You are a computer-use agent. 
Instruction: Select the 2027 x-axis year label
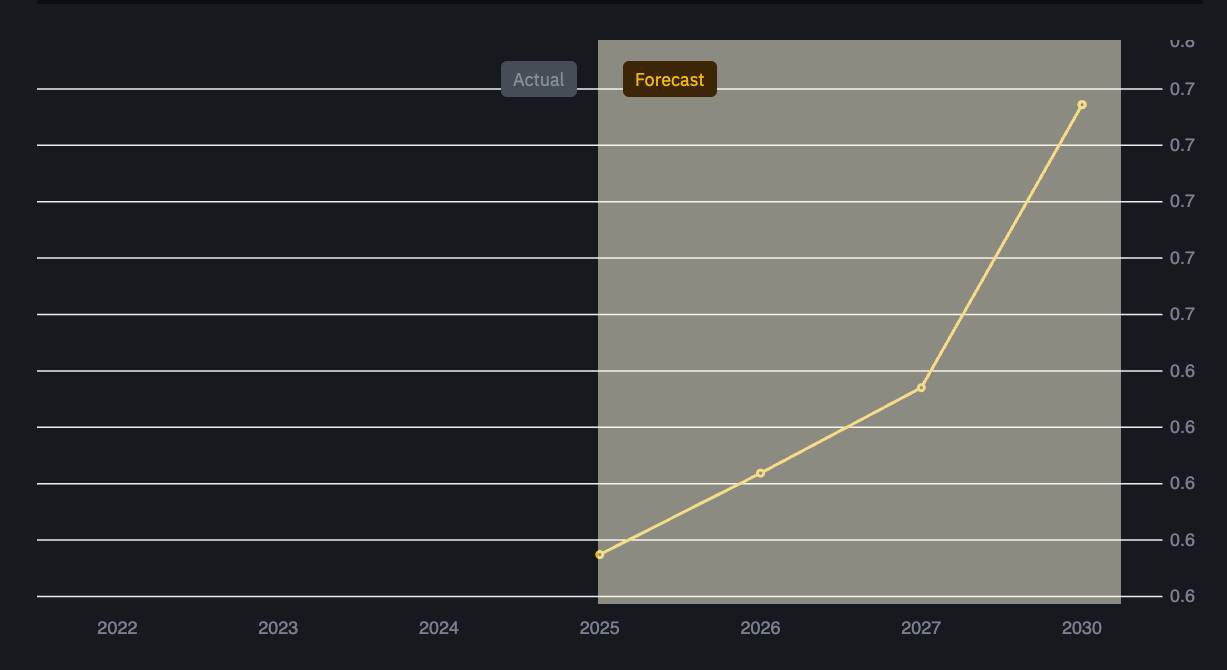click(920, 628)
